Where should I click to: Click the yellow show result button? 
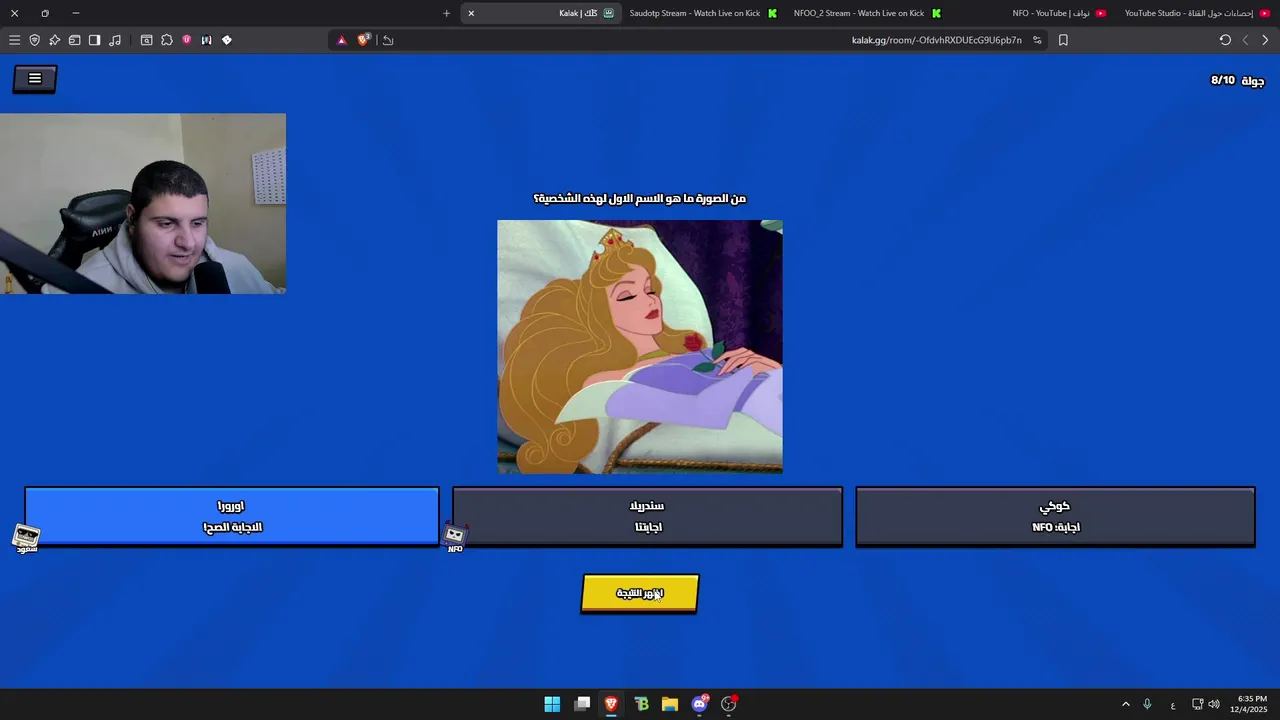click(640, 593)
